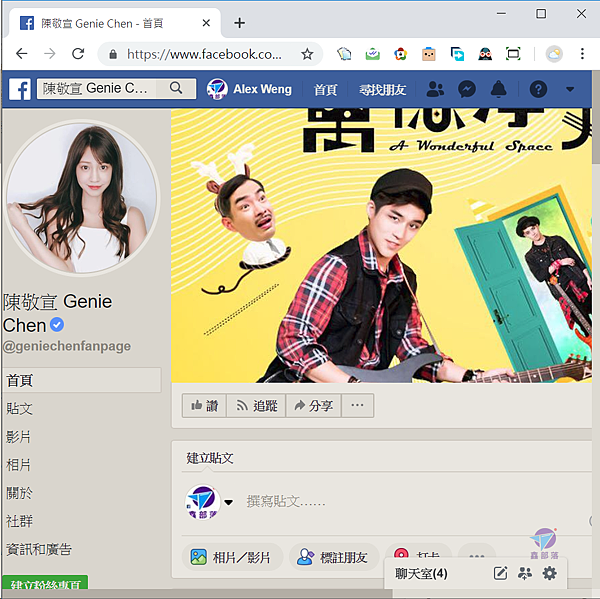The height and width of the screenshot is (599, 600).
Task: Click the Alex Weng profile avatar
Action: point(217,89)
